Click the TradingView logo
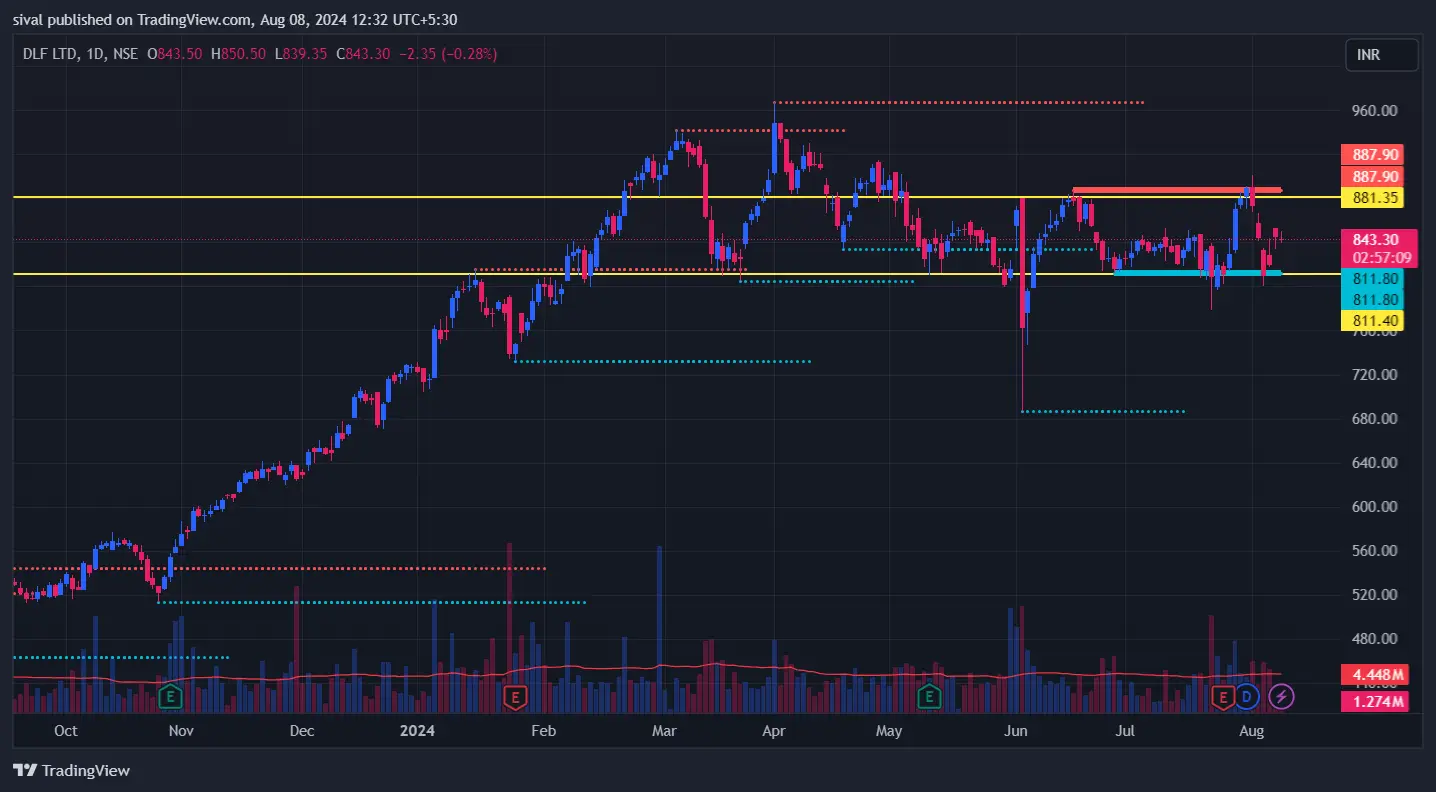Image resolution: width=1436 pixels, height=792 pixels. [71, 770]
